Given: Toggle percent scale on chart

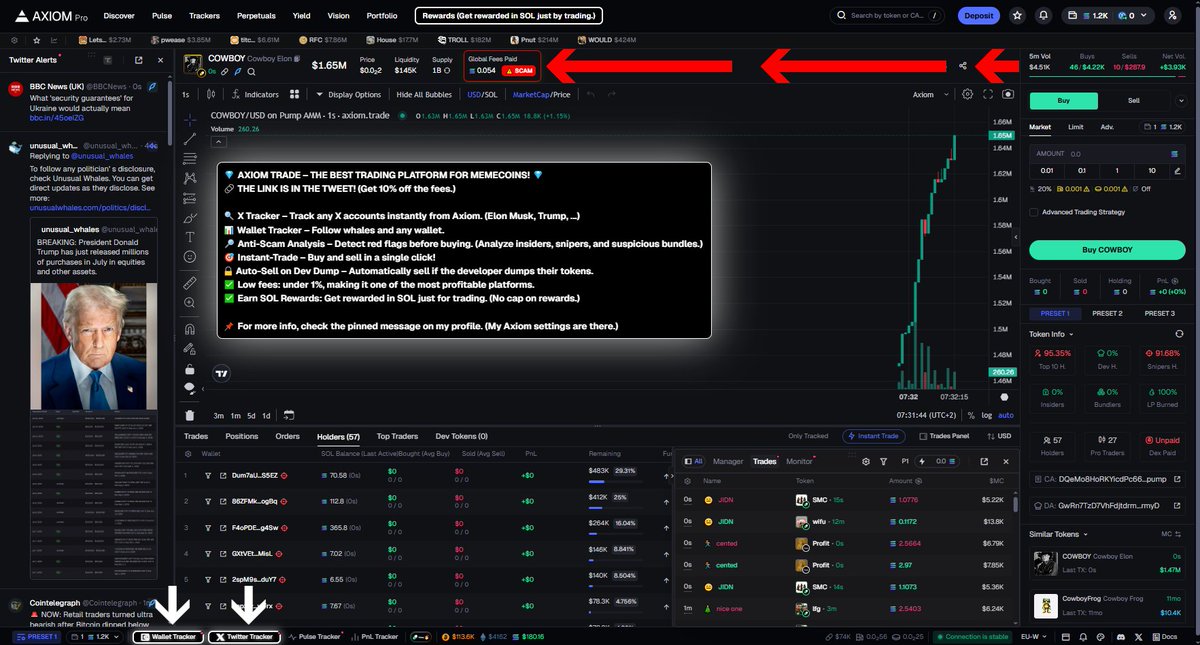Looking at the screenshot, I should pyautogui.click(x=970, y=415).
